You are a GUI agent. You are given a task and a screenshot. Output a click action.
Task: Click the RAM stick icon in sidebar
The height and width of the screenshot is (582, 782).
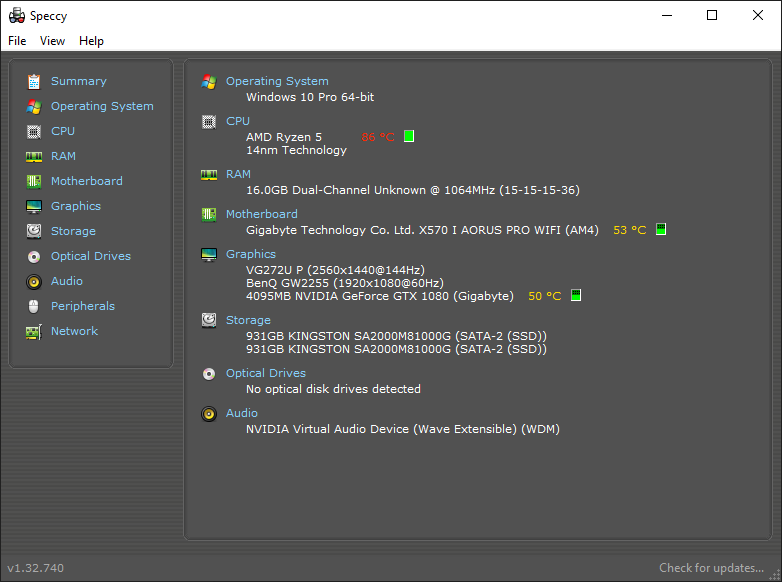[34, 157]
